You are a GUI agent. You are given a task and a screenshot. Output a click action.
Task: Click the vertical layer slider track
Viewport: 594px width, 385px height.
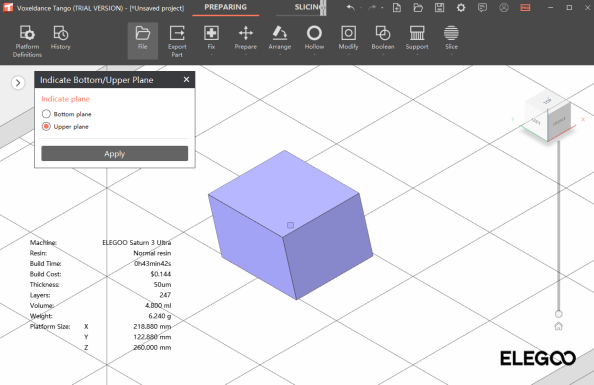click(558, 225)
